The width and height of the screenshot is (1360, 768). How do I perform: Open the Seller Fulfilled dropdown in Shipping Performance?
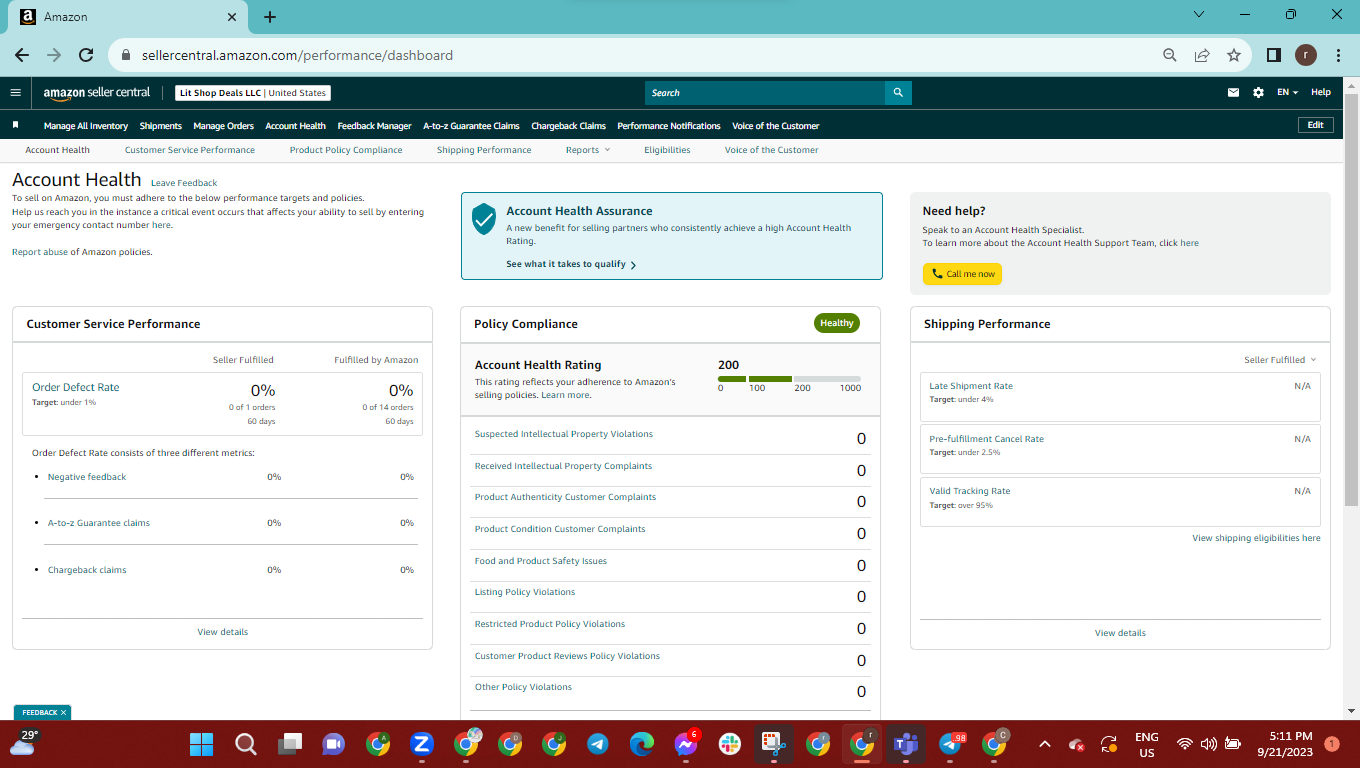pyautogui.click(x=1280, y=360)
